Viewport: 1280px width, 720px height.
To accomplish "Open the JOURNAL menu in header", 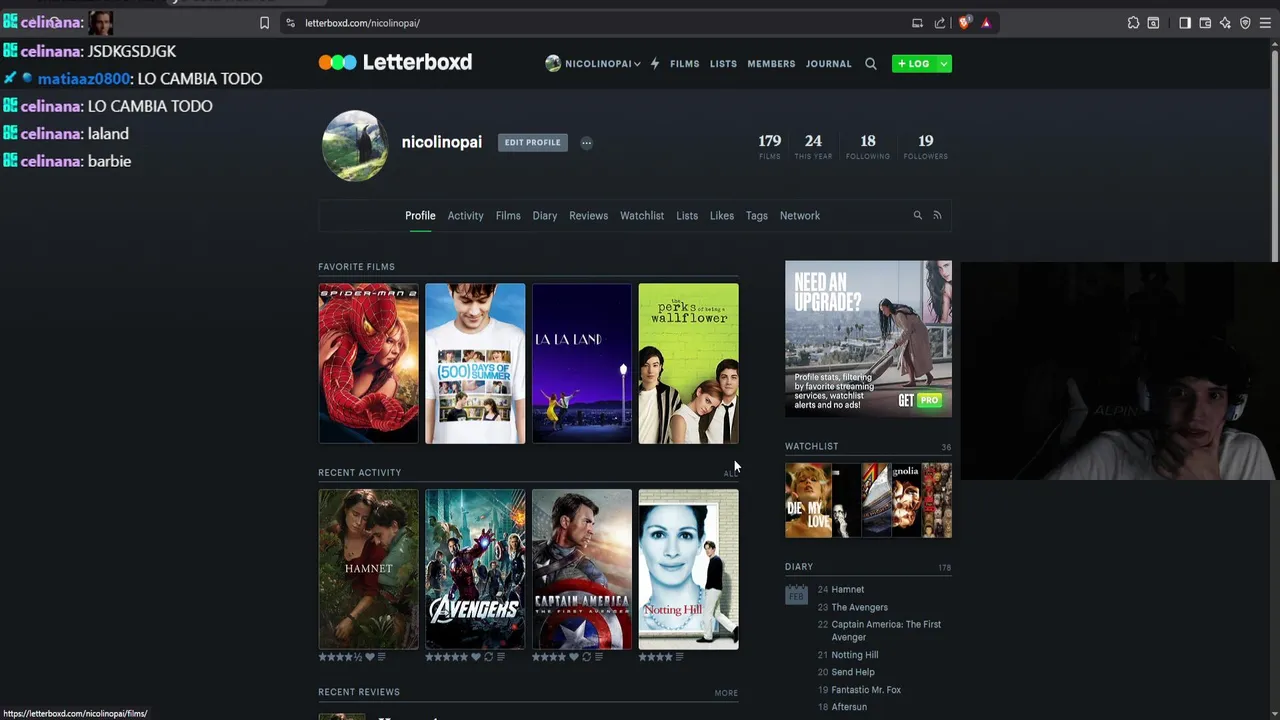I will pyautogui.click(x=829, y=63).
